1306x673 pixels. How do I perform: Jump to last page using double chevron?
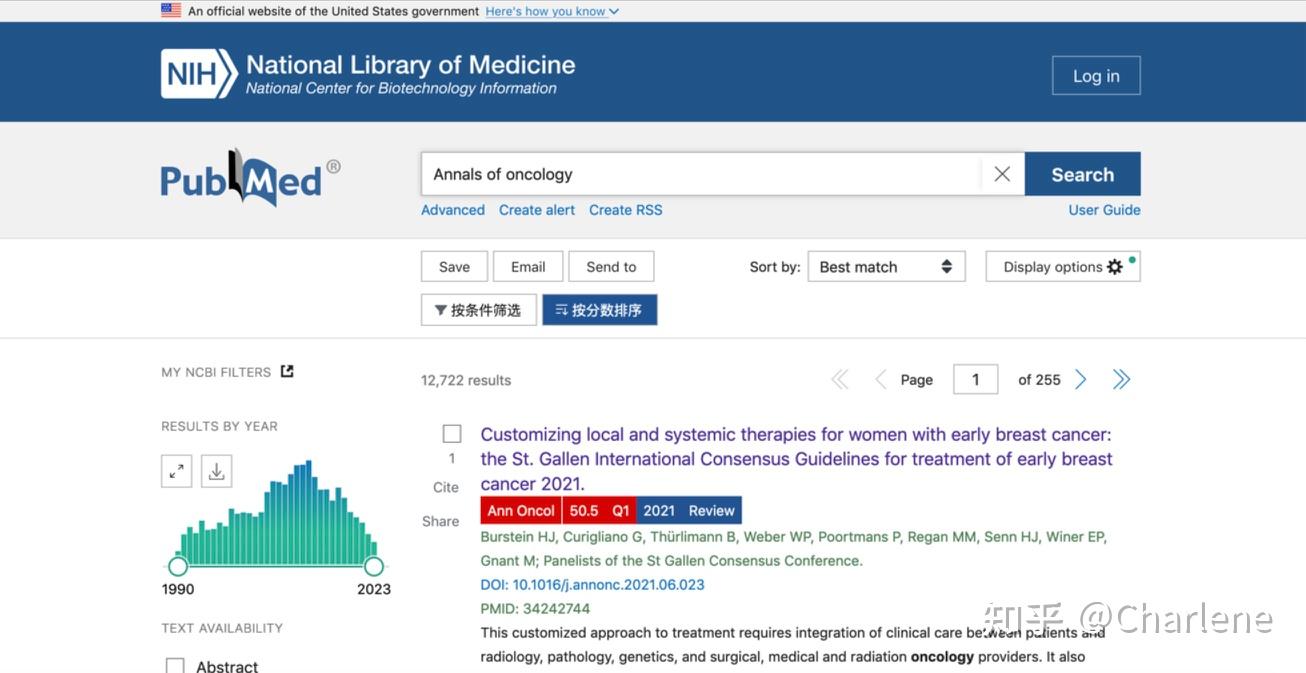pyautogui.click(x=1121, y=379)
